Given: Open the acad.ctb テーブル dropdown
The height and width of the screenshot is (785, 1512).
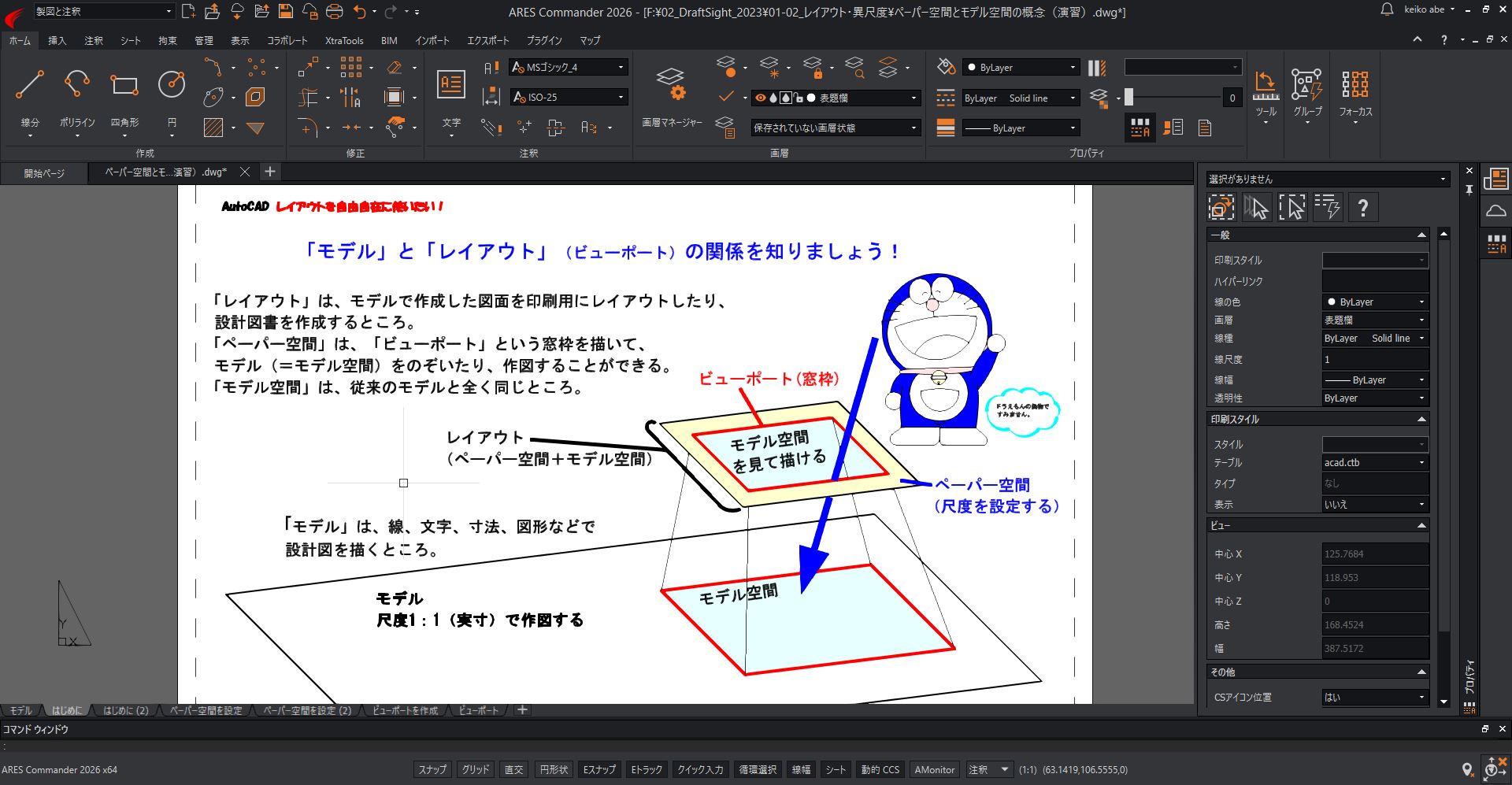Looking at the screenshot, I should point(1375,462).
